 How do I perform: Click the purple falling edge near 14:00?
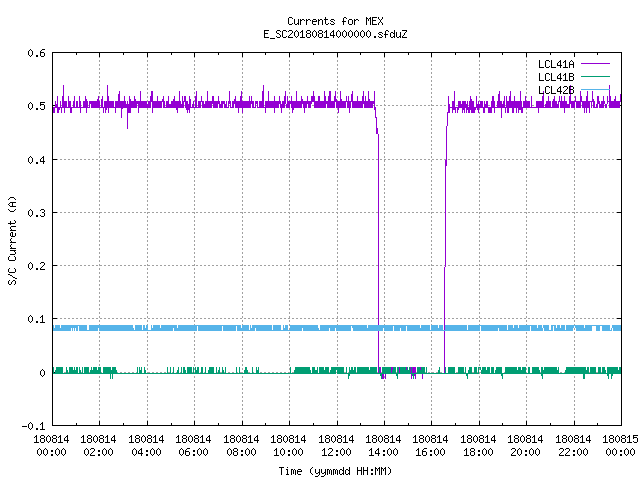(x=378, y=245)
